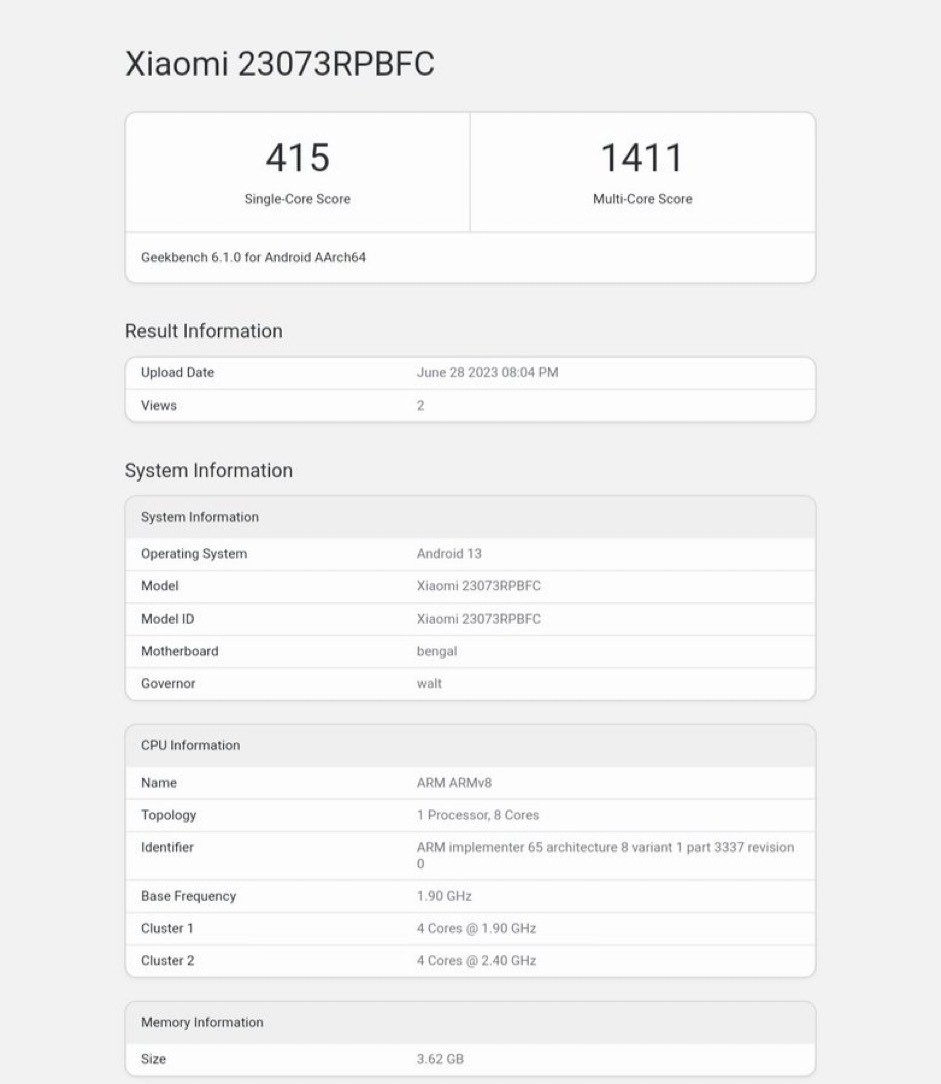The height and width of the screenshot is (1084, 941).
Task: Click Geekbench 6.1.0 for Android AArch64 text
Action: click(x=253, y=258)
